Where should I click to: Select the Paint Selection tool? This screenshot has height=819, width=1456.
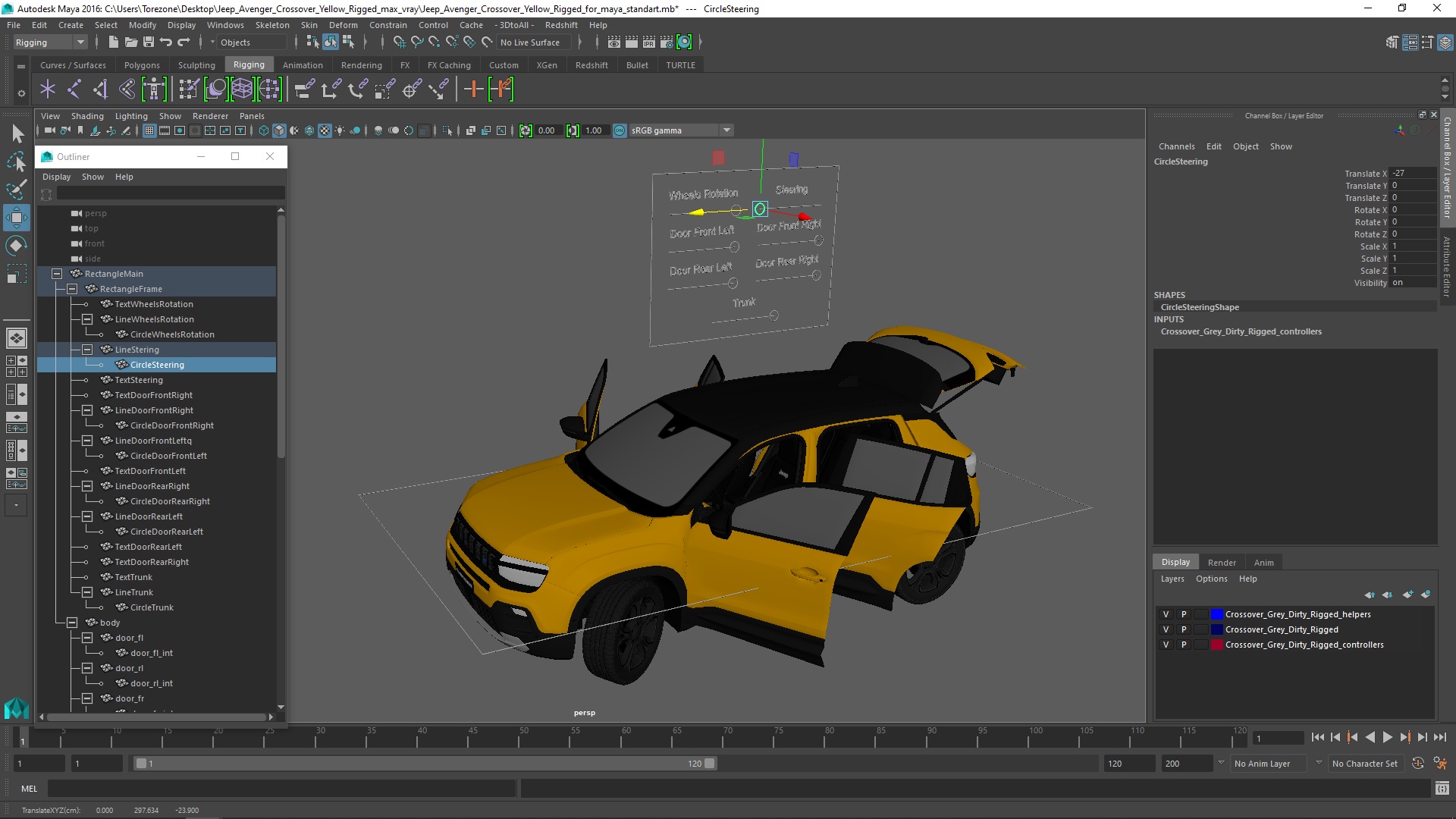click(x=16, y=190)
